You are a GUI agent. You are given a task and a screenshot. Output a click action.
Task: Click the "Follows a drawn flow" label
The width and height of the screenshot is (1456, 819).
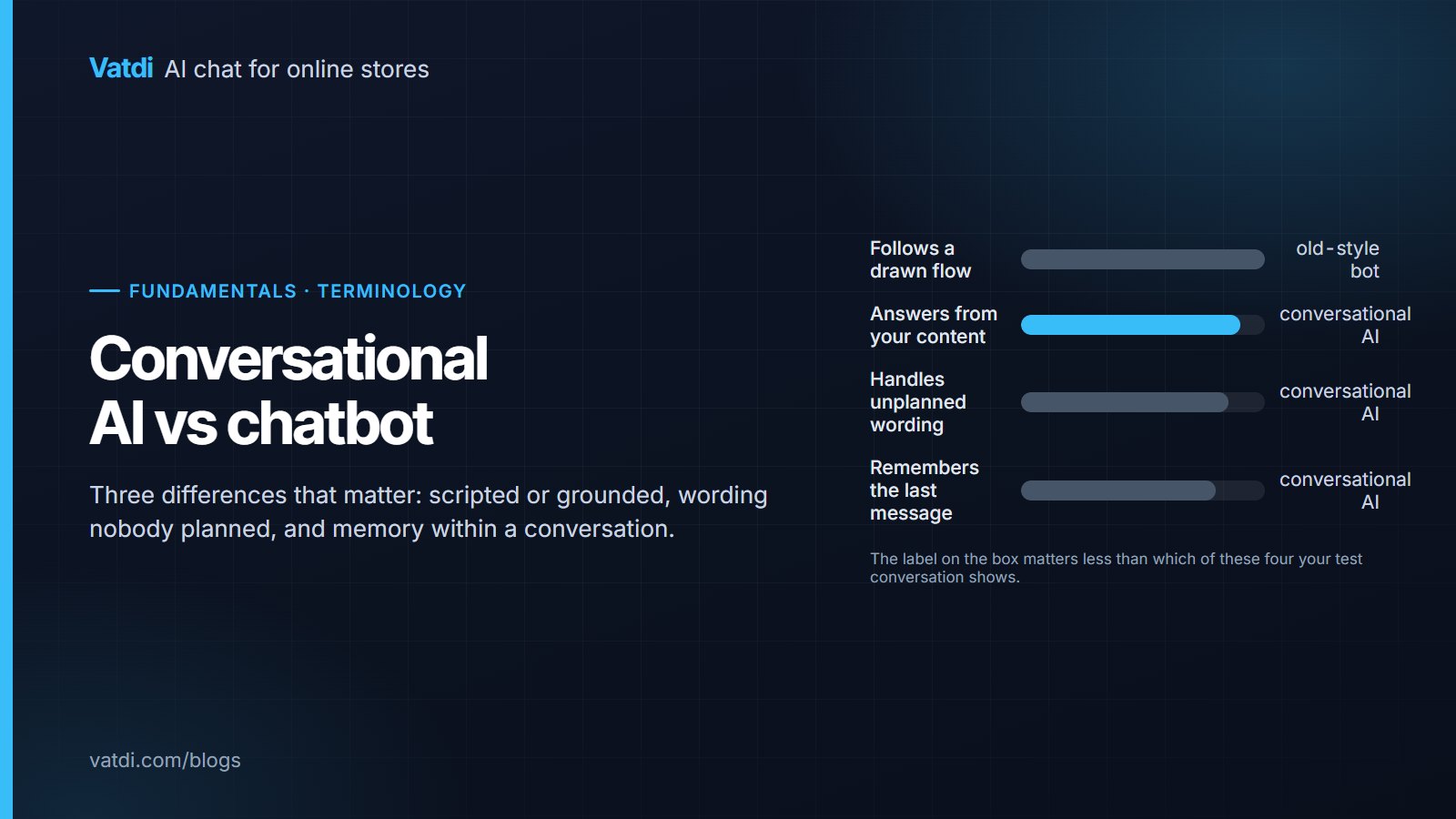[x=921, y=259]
